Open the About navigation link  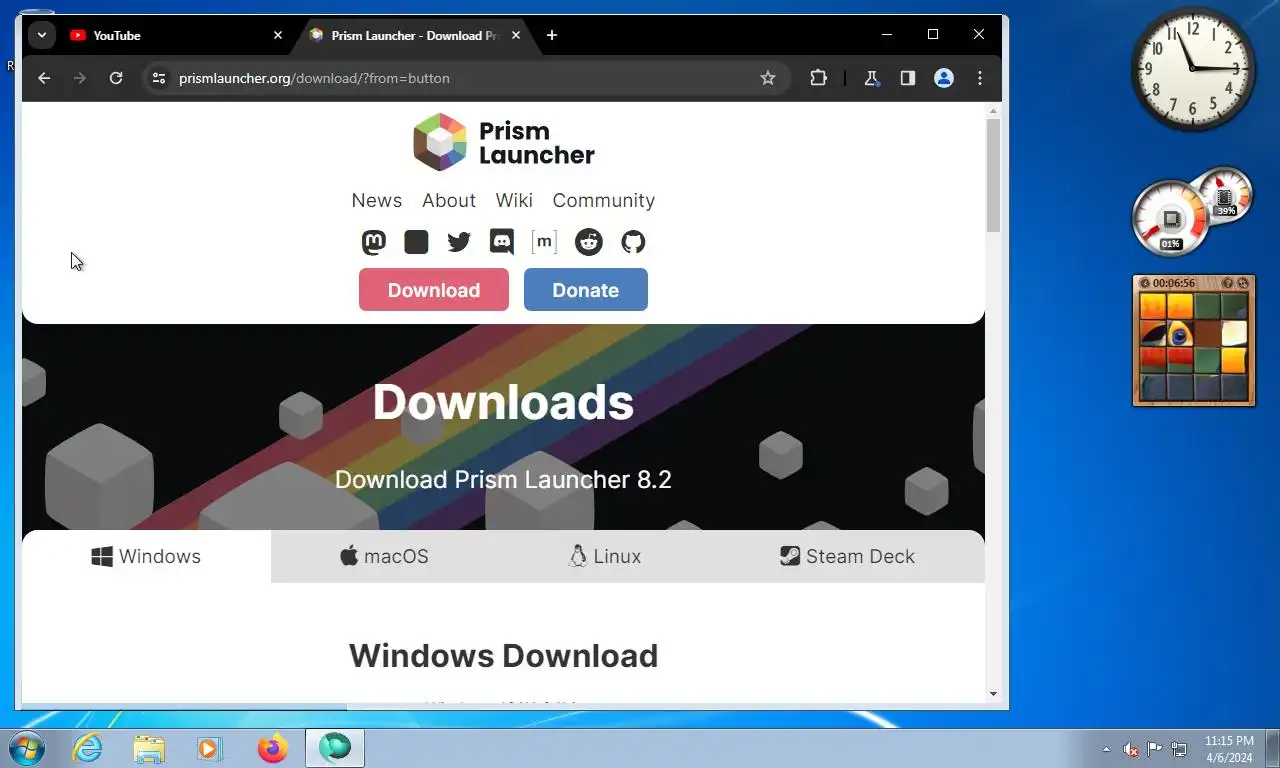(449, 200)
